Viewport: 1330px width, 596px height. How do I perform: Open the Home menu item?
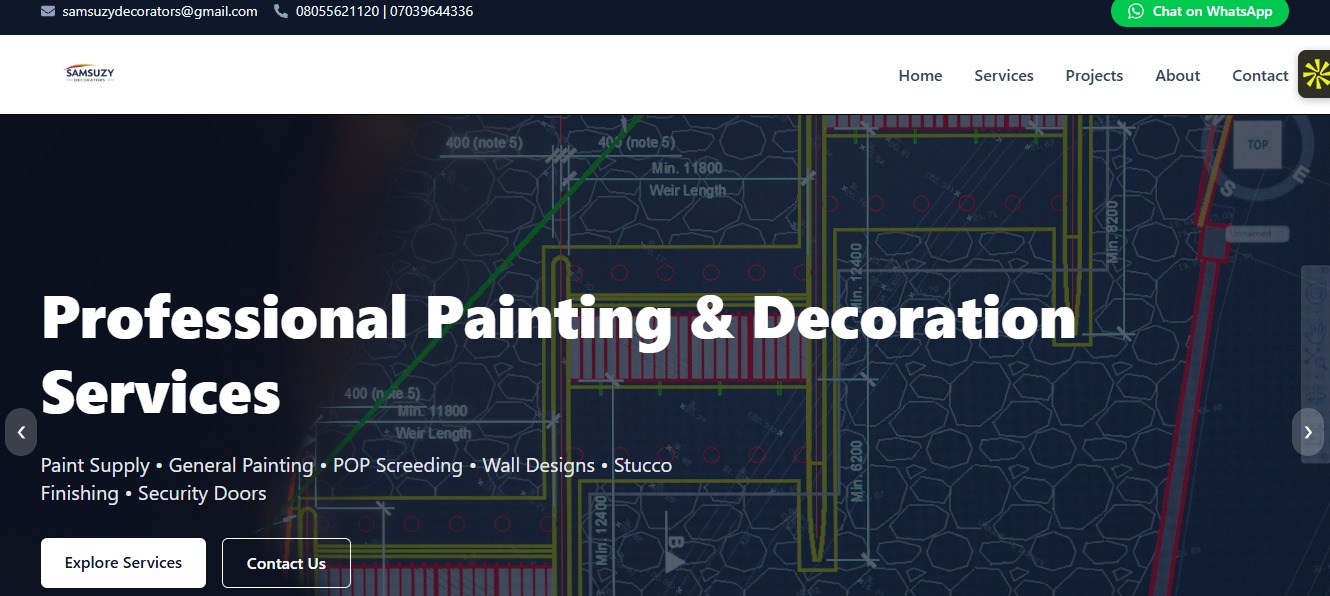tap(920, 75)
